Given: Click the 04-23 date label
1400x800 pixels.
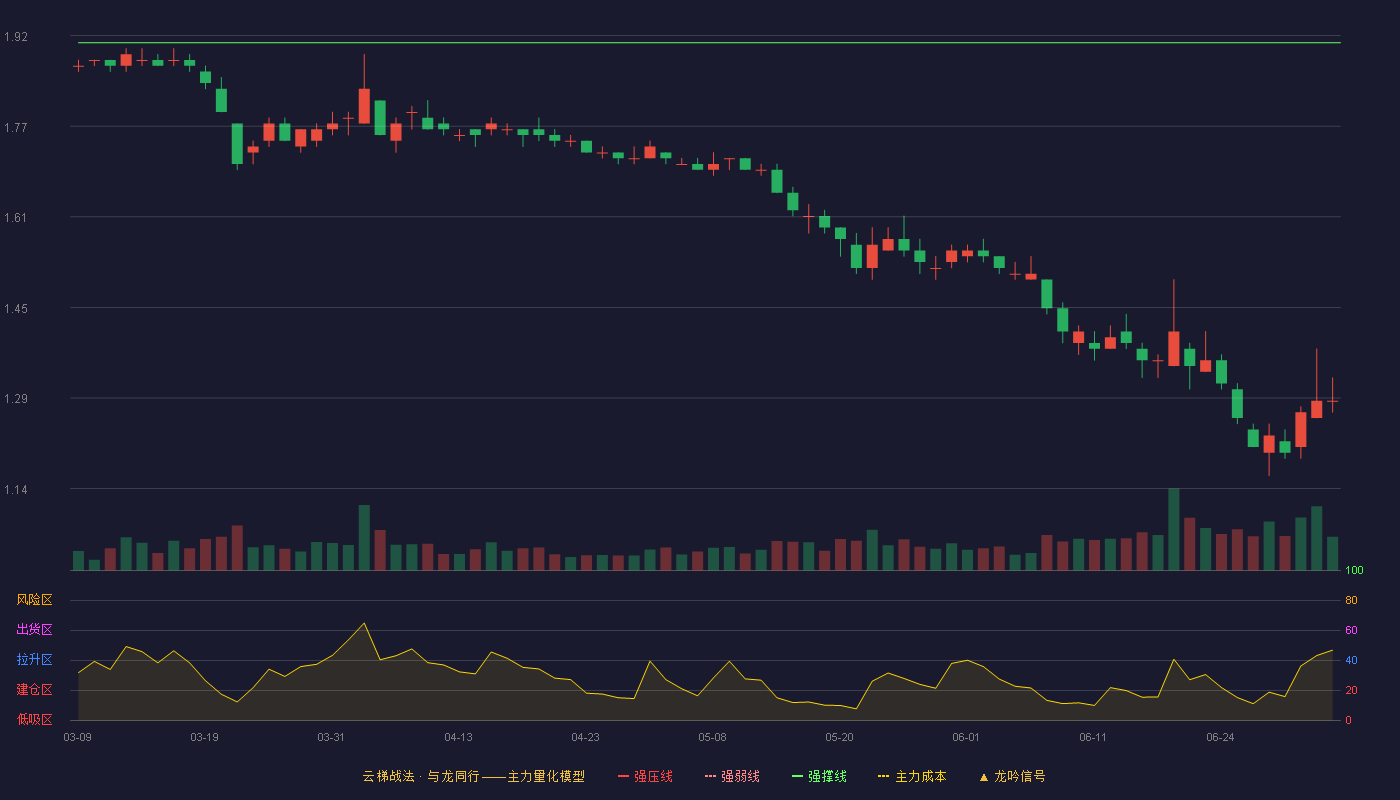Looking at the screenshot, I should (585, 737).
